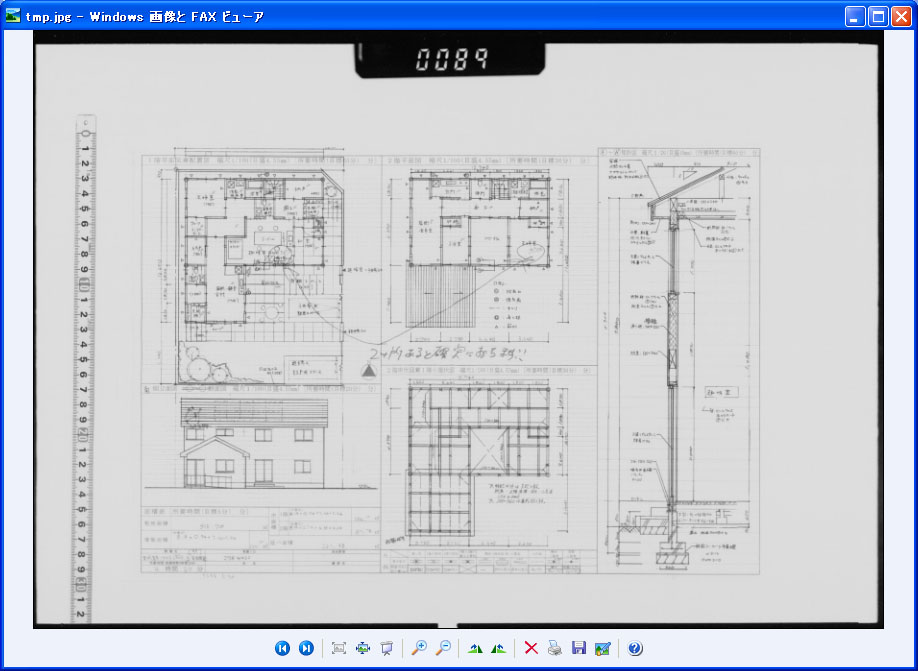Screen dimensions: 918x671
Task: Close the tmp.jpg viewer window
Action: pos(900,16)
